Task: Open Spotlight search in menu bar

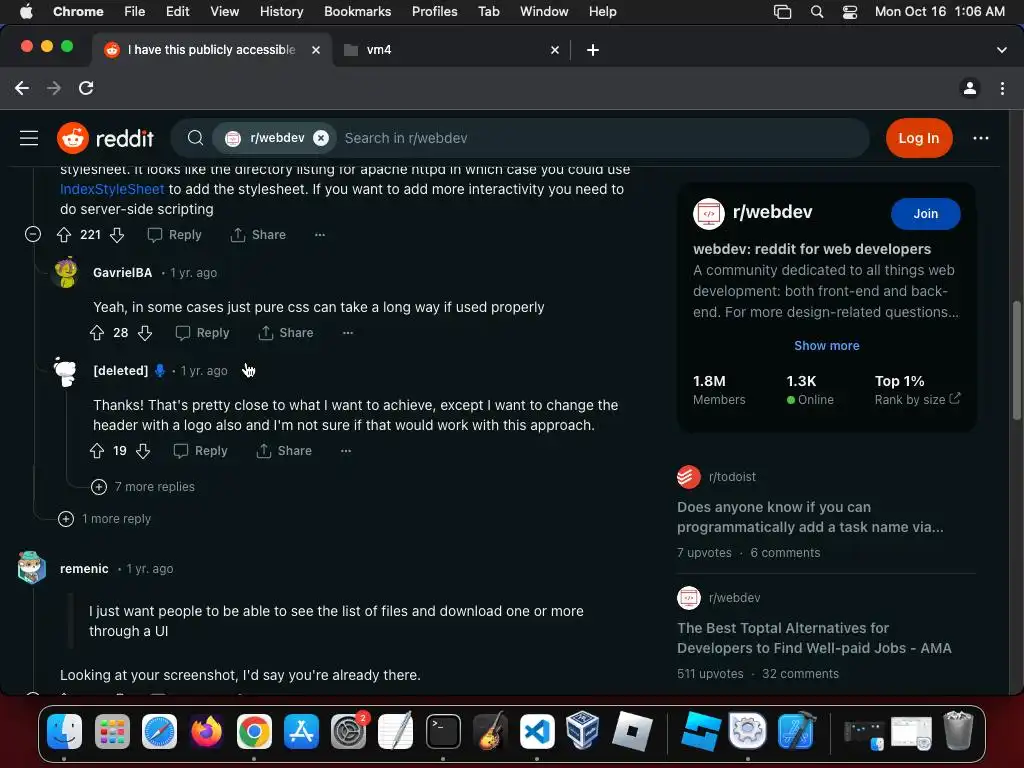Action: 816,12
